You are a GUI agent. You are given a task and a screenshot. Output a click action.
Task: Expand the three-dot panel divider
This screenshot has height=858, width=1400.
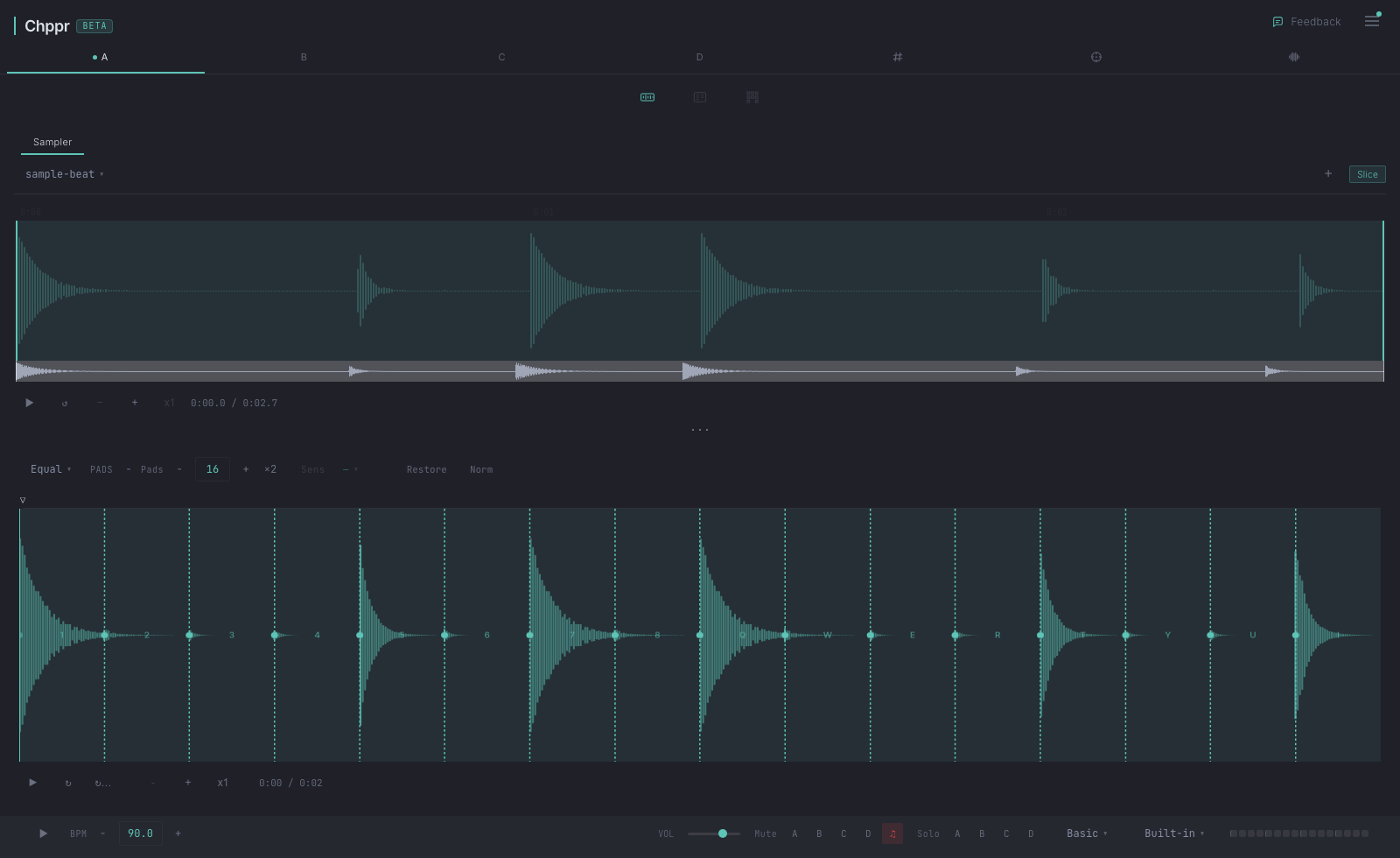pos(700,430)
